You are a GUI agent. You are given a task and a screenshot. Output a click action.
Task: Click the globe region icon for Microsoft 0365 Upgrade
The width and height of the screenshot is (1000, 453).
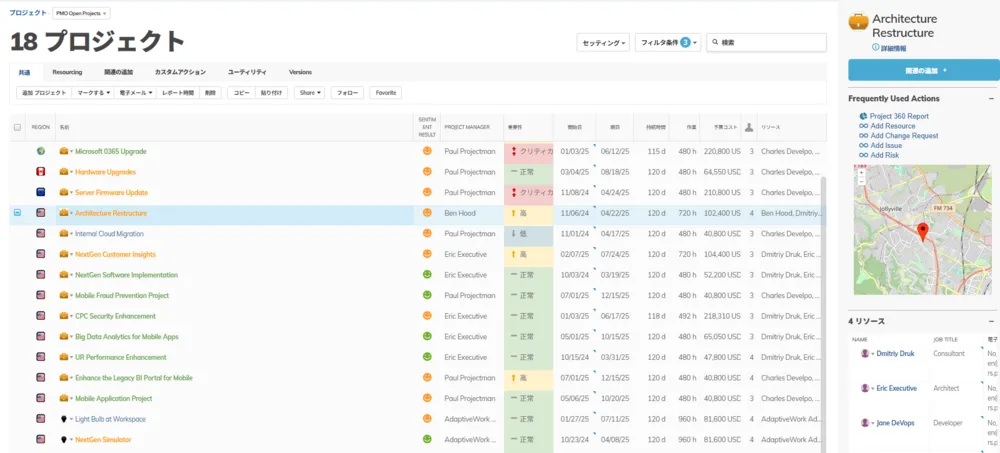coord(41,152)
